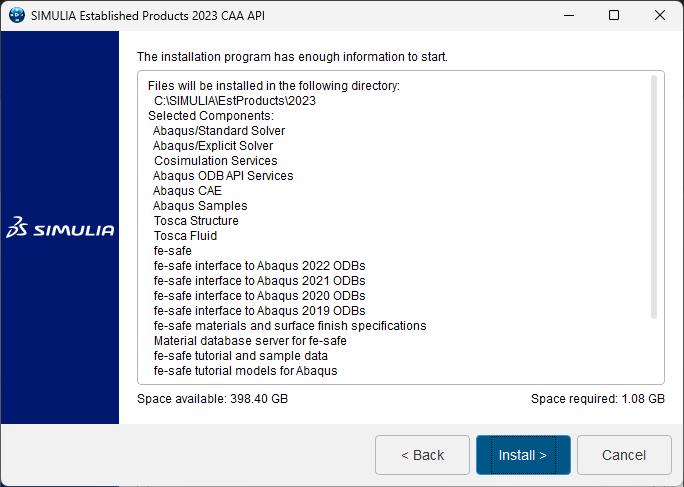The width and height of the screenshot is (684, 487).
Task: Click fe-safe tutorial and sample data
Action: click(240, 356)
